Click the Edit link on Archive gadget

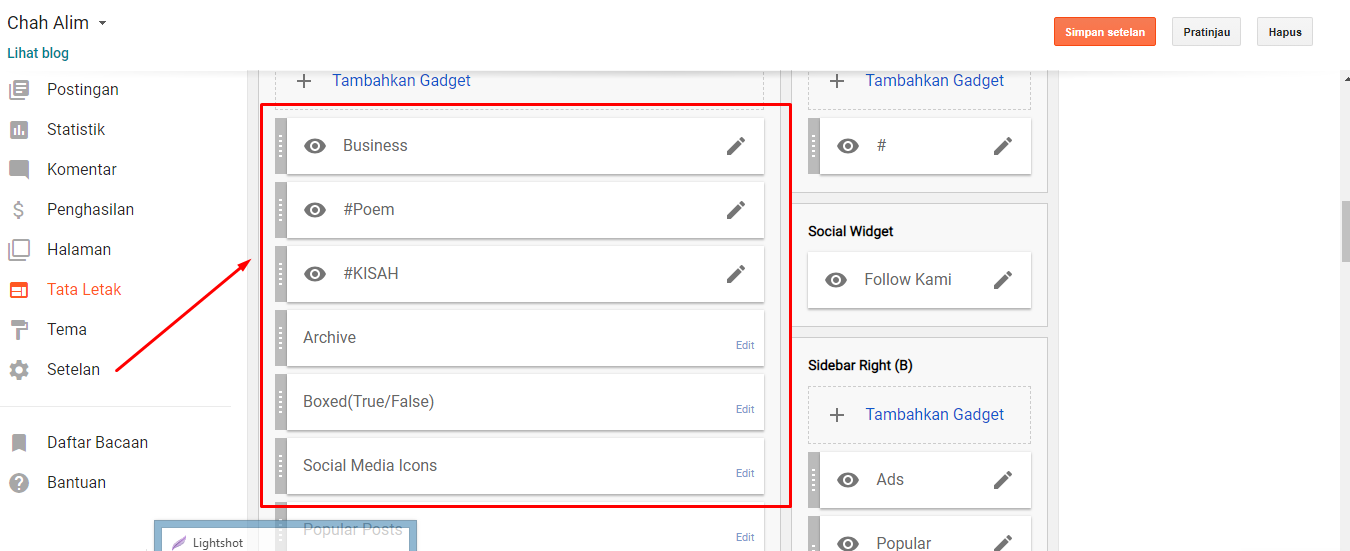(745, 345)
